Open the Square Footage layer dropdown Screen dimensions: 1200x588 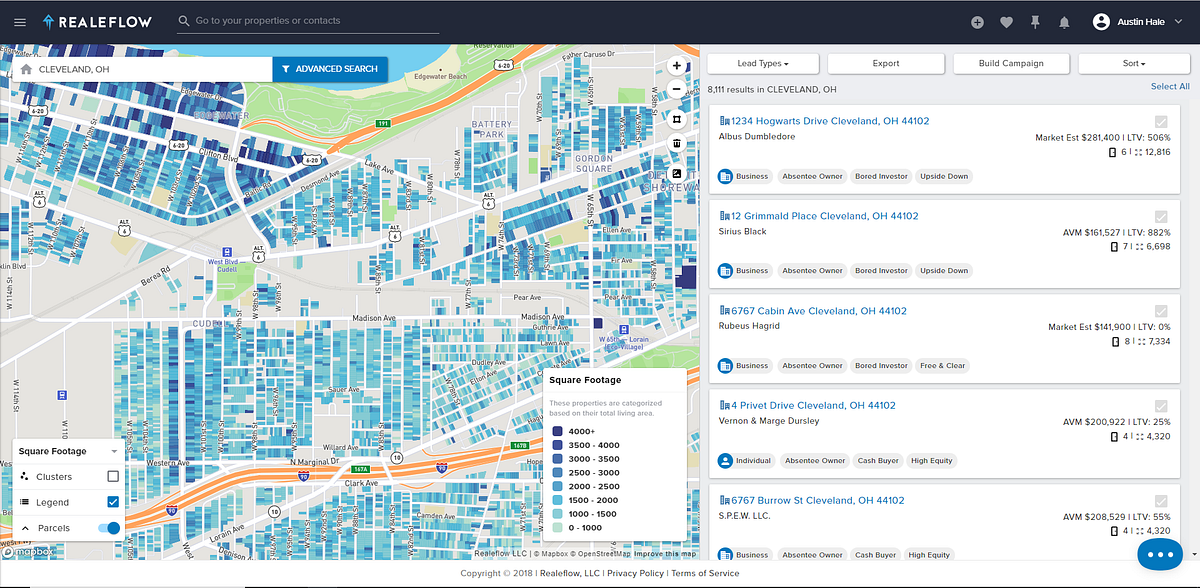click(67, 450)
